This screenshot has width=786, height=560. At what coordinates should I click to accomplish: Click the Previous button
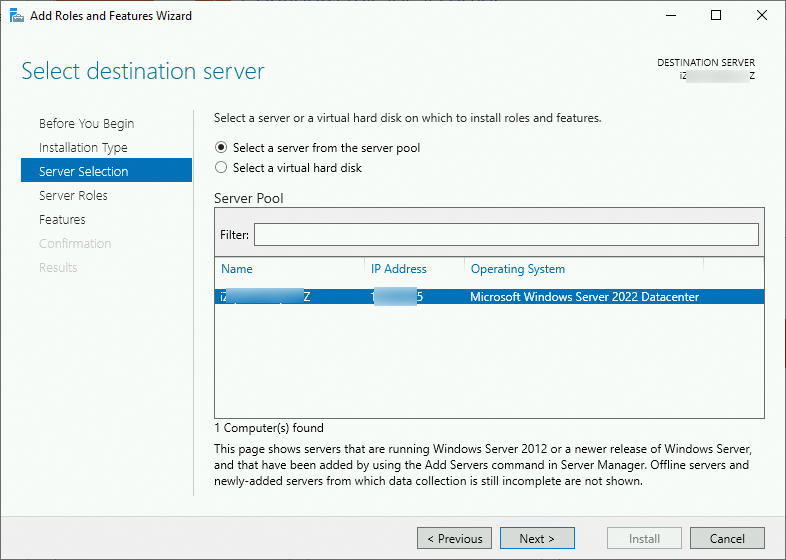point(455,538)
